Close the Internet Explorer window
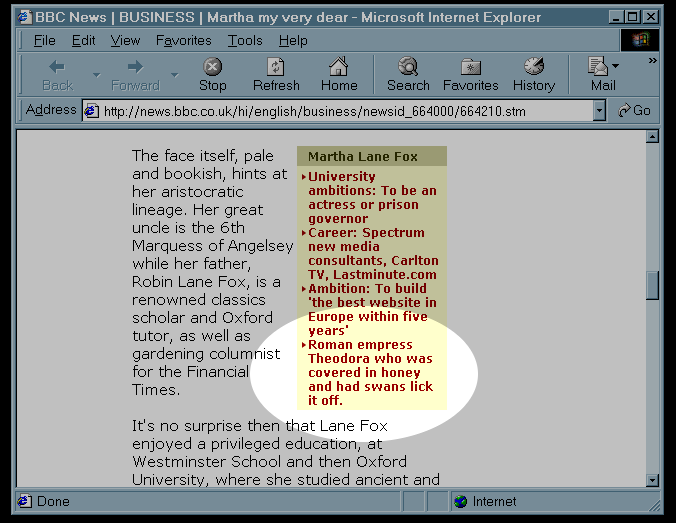Screen dimensions: 676x523 (651, 17)
